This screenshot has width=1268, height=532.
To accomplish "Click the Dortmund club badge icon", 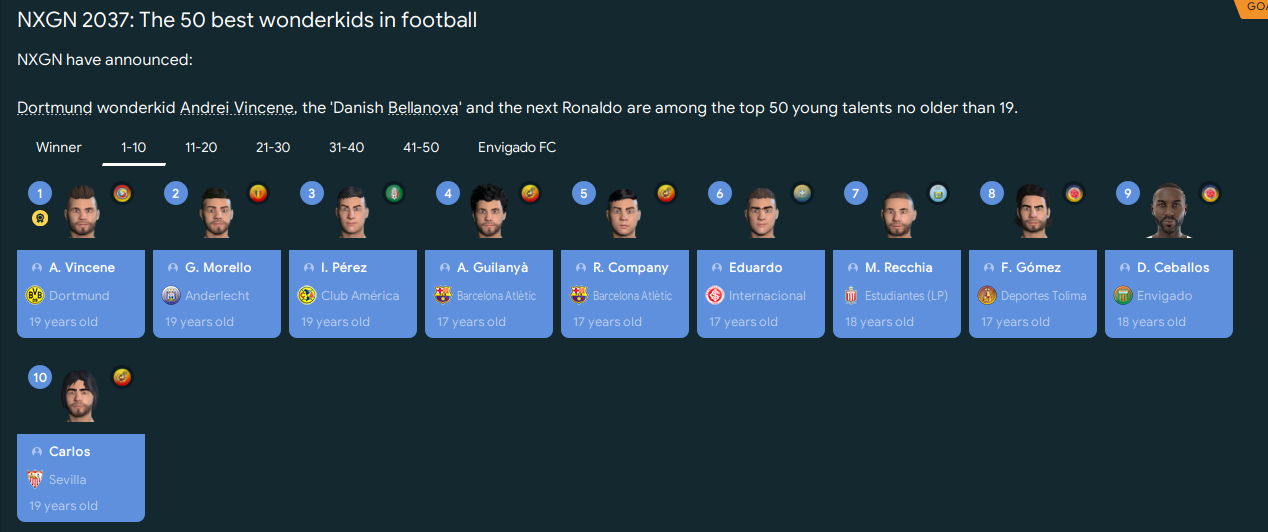I will pyautogui.click(x=34, y=295).
